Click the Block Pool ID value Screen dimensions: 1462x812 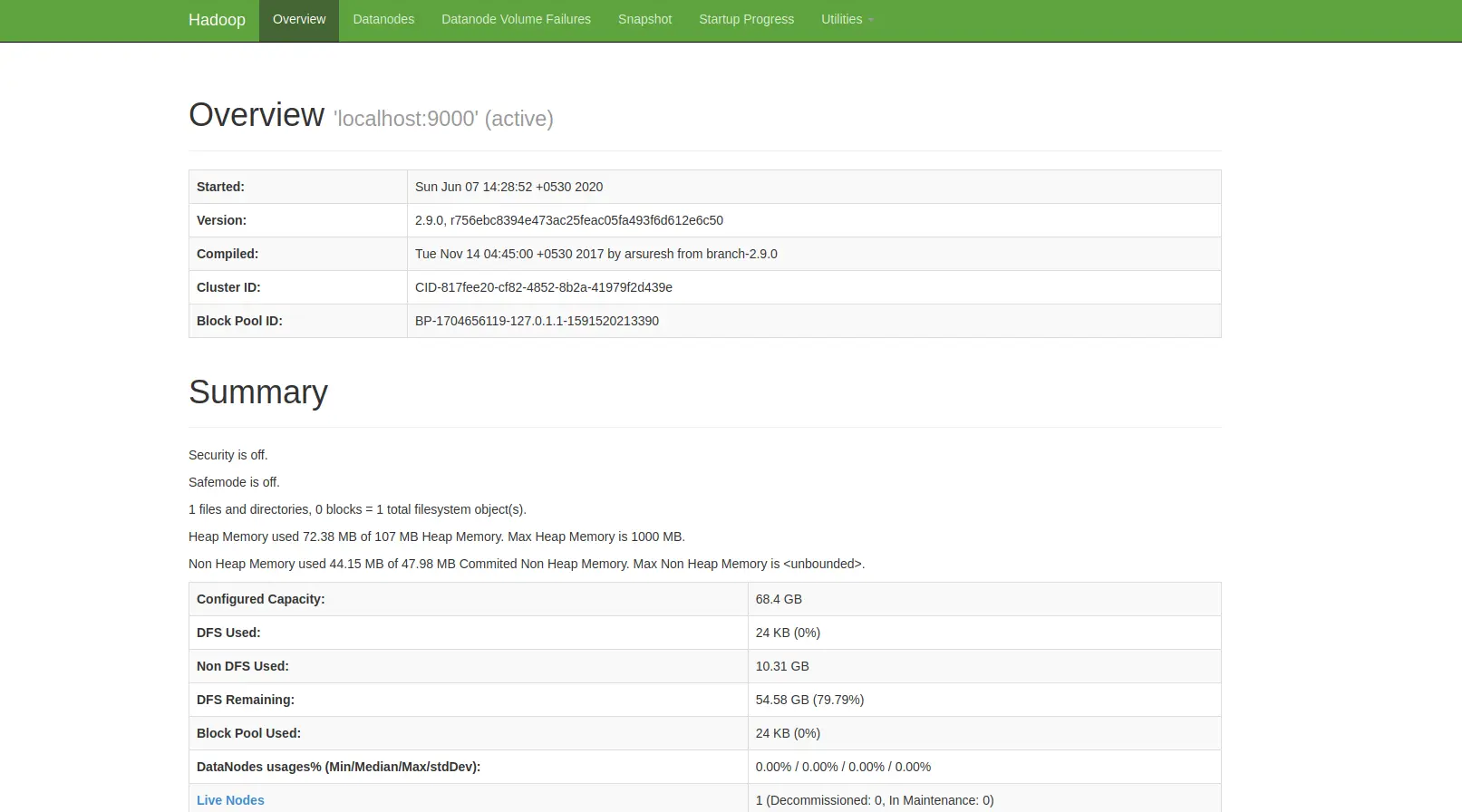coord(537,321)
